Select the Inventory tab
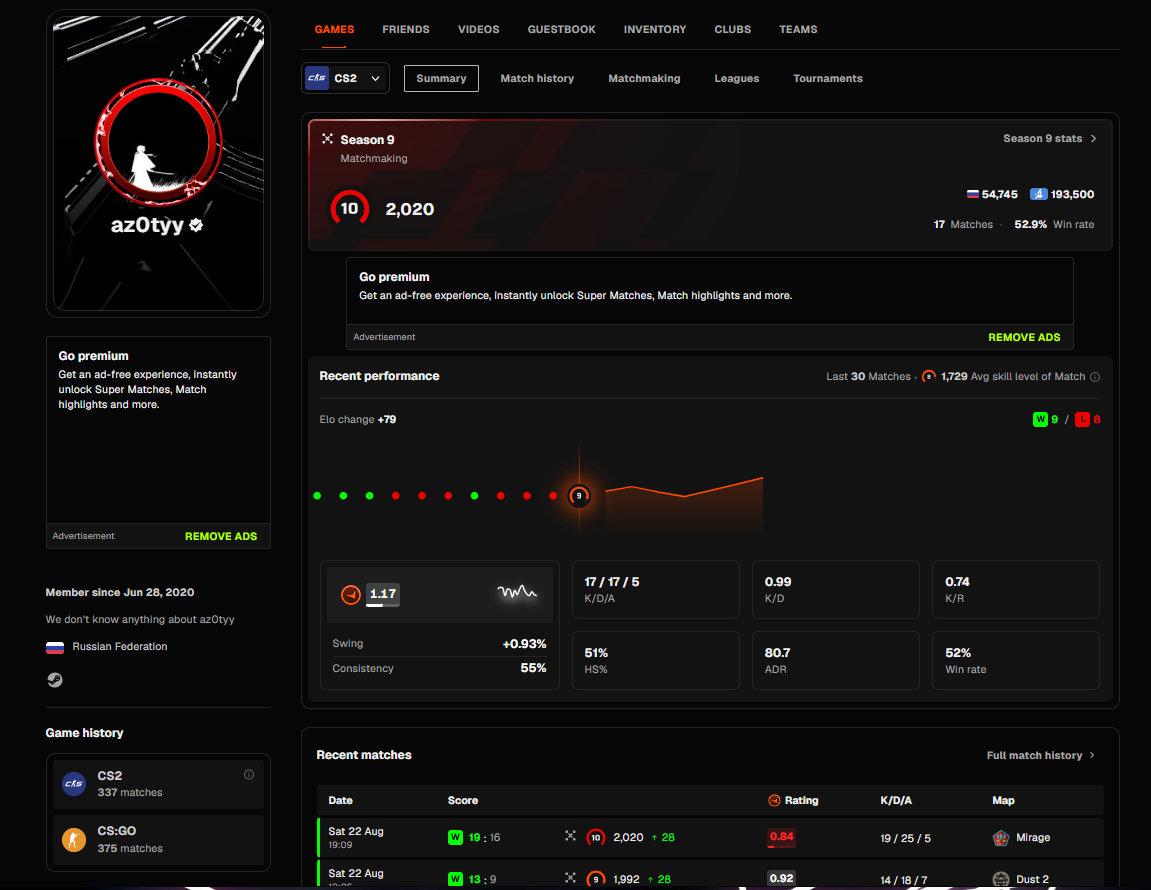1151x890 pixels. pyautogui.click(x=655, y=29)
